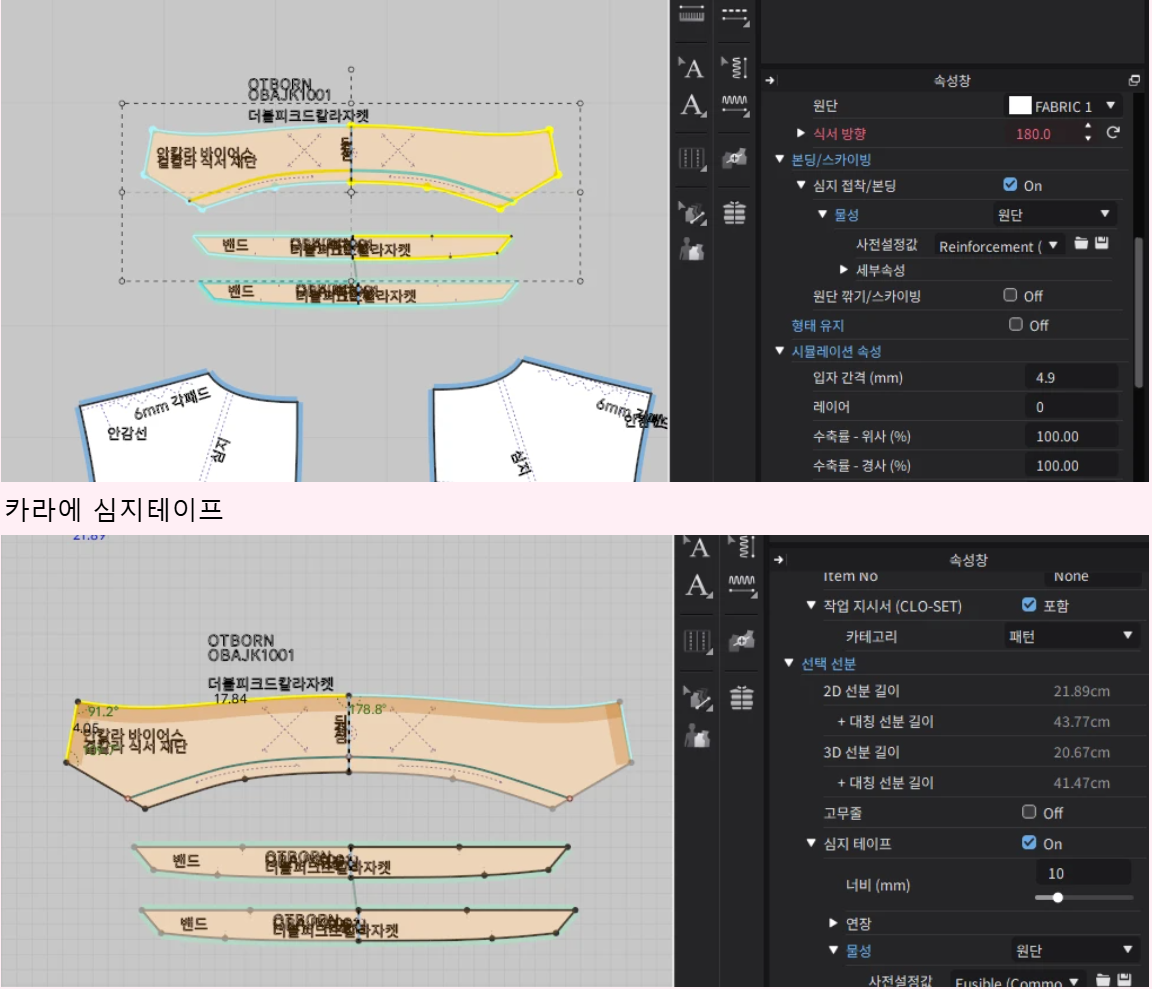Undock the upper 속성창 panel with float icon

[1134, 81]
